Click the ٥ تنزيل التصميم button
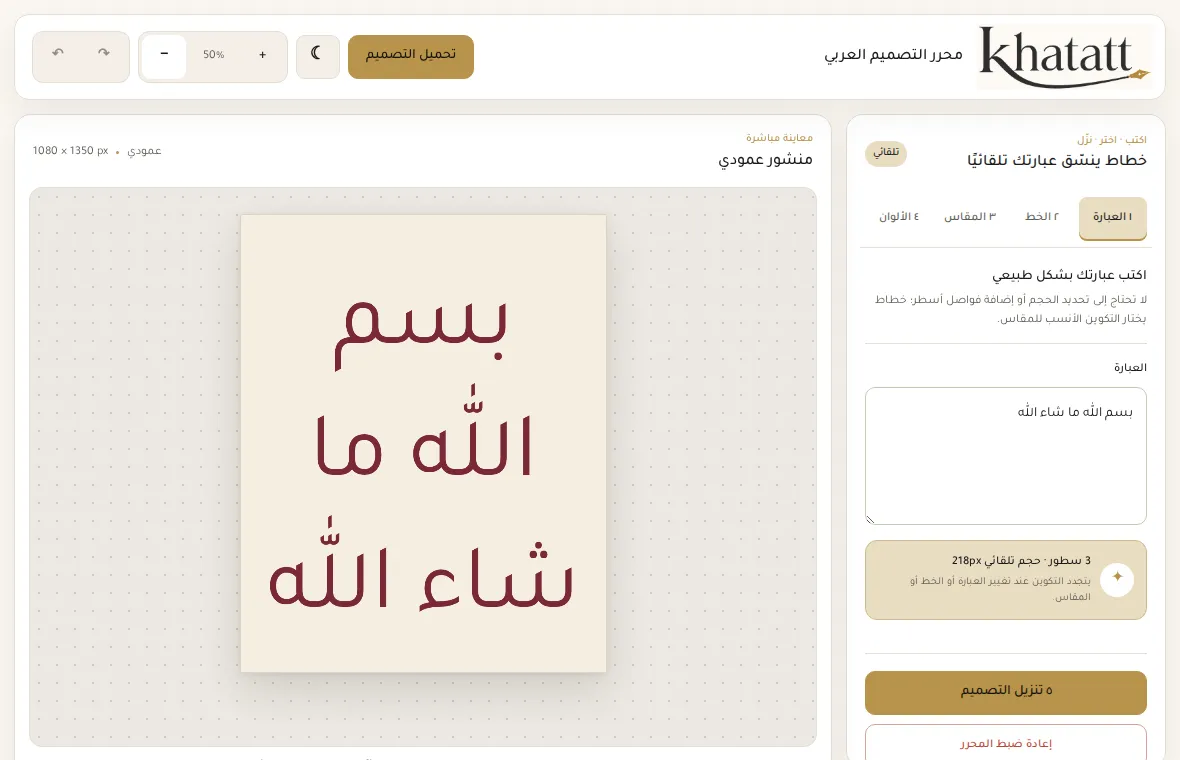This screenshot has width=1180, height=760. (x=1005, y=692)
